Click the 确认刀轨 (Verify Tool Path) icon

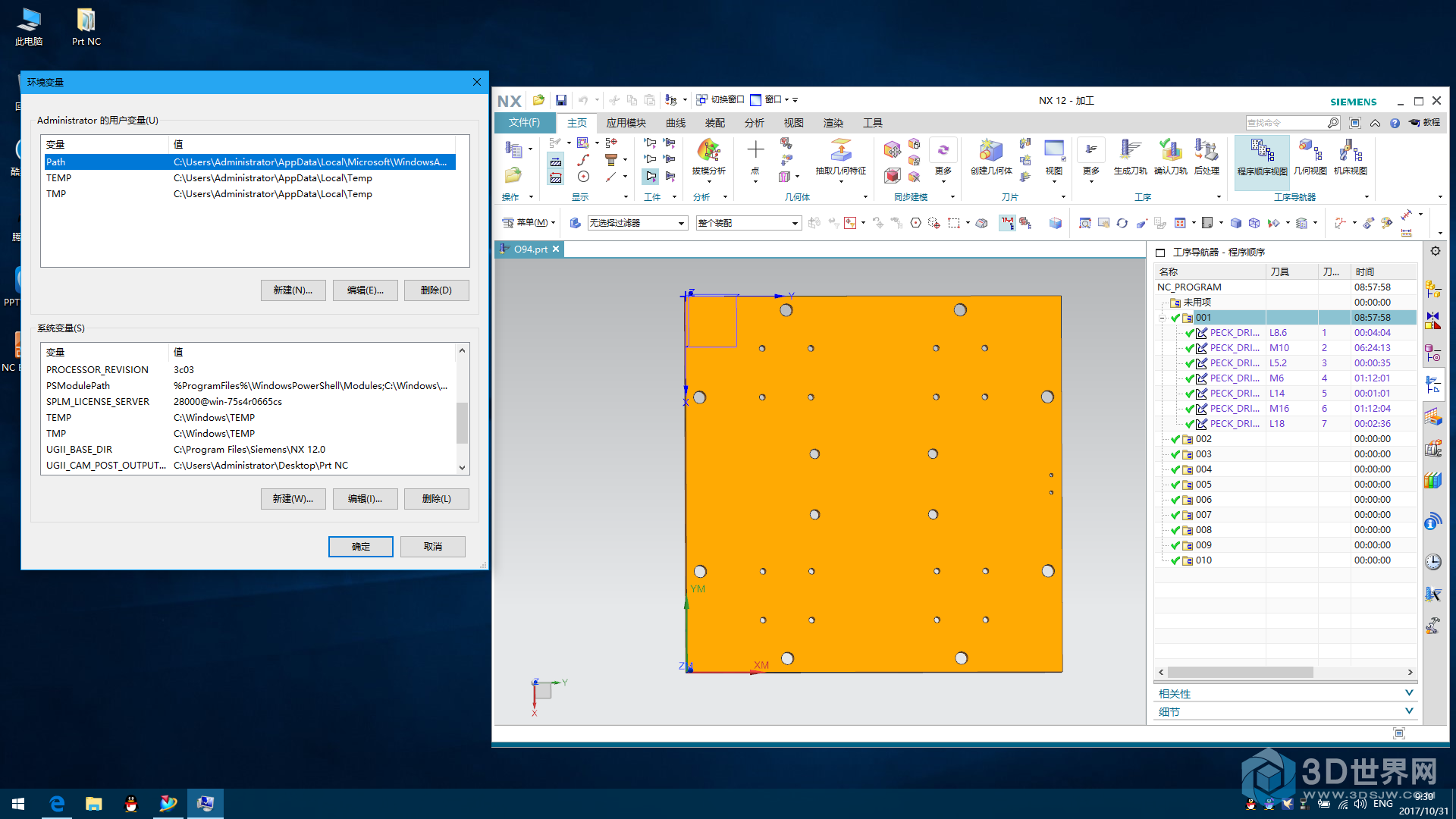coord(1168,155)
